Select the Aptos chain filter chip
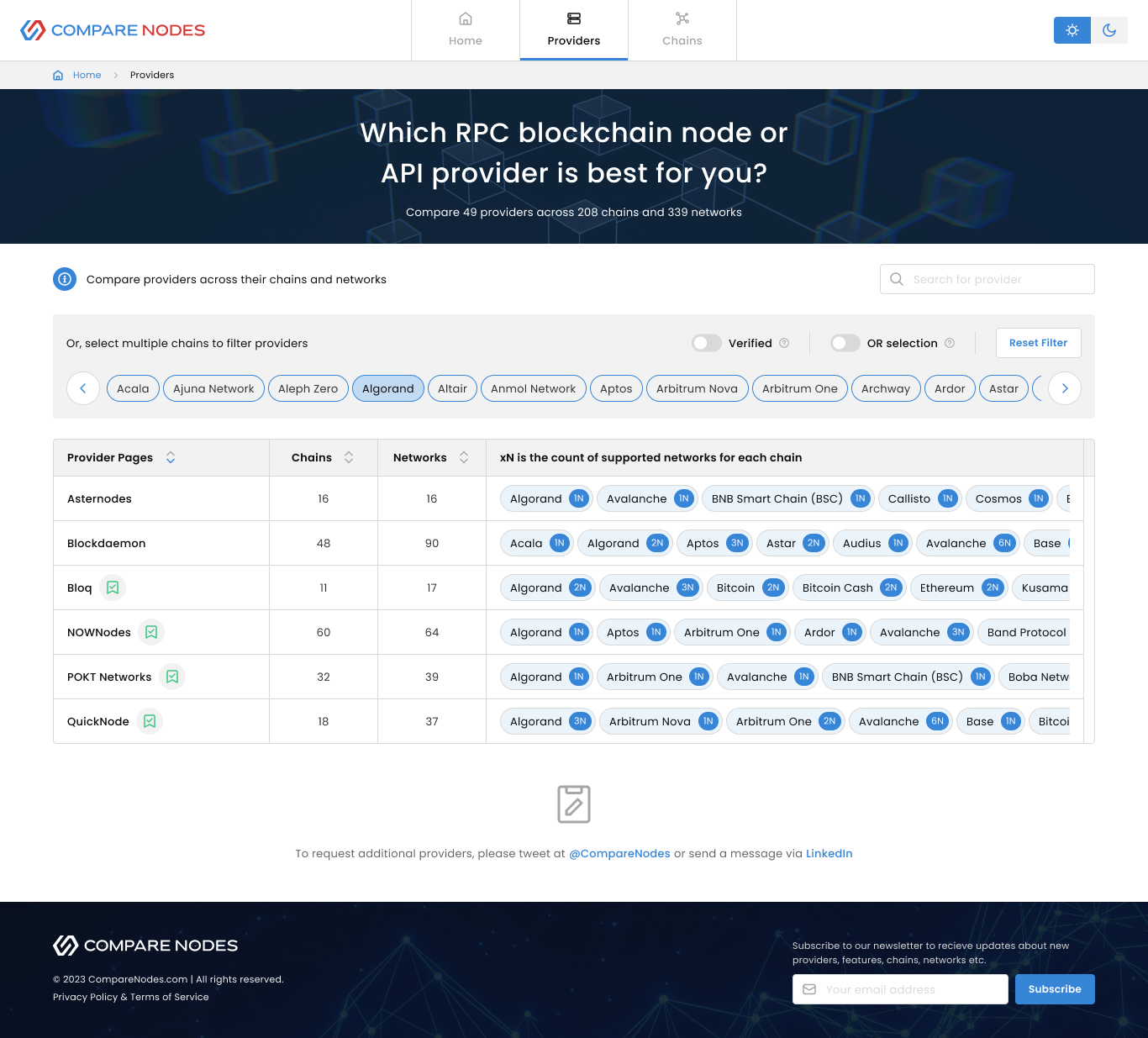 [616, 388]
